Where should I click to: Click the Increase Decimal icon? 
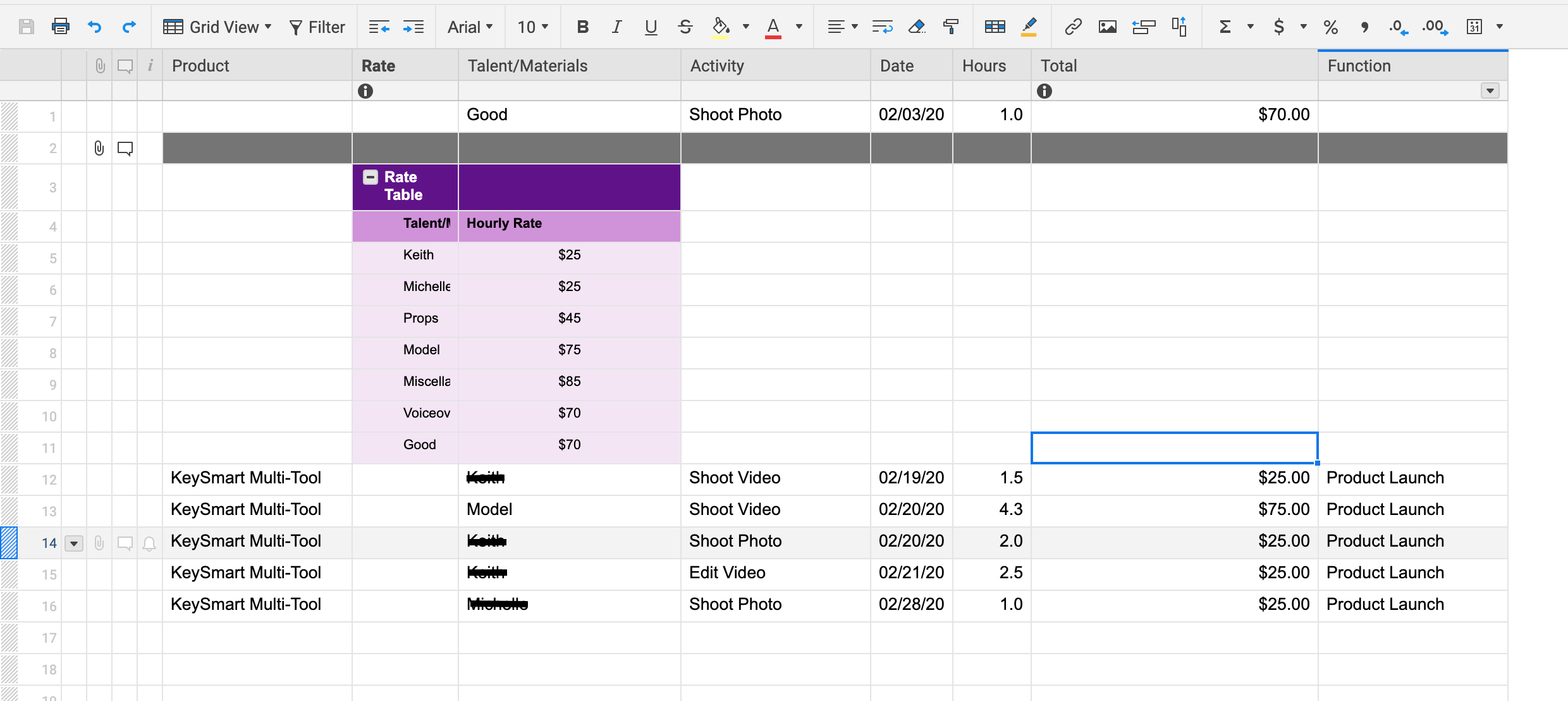1435,27
